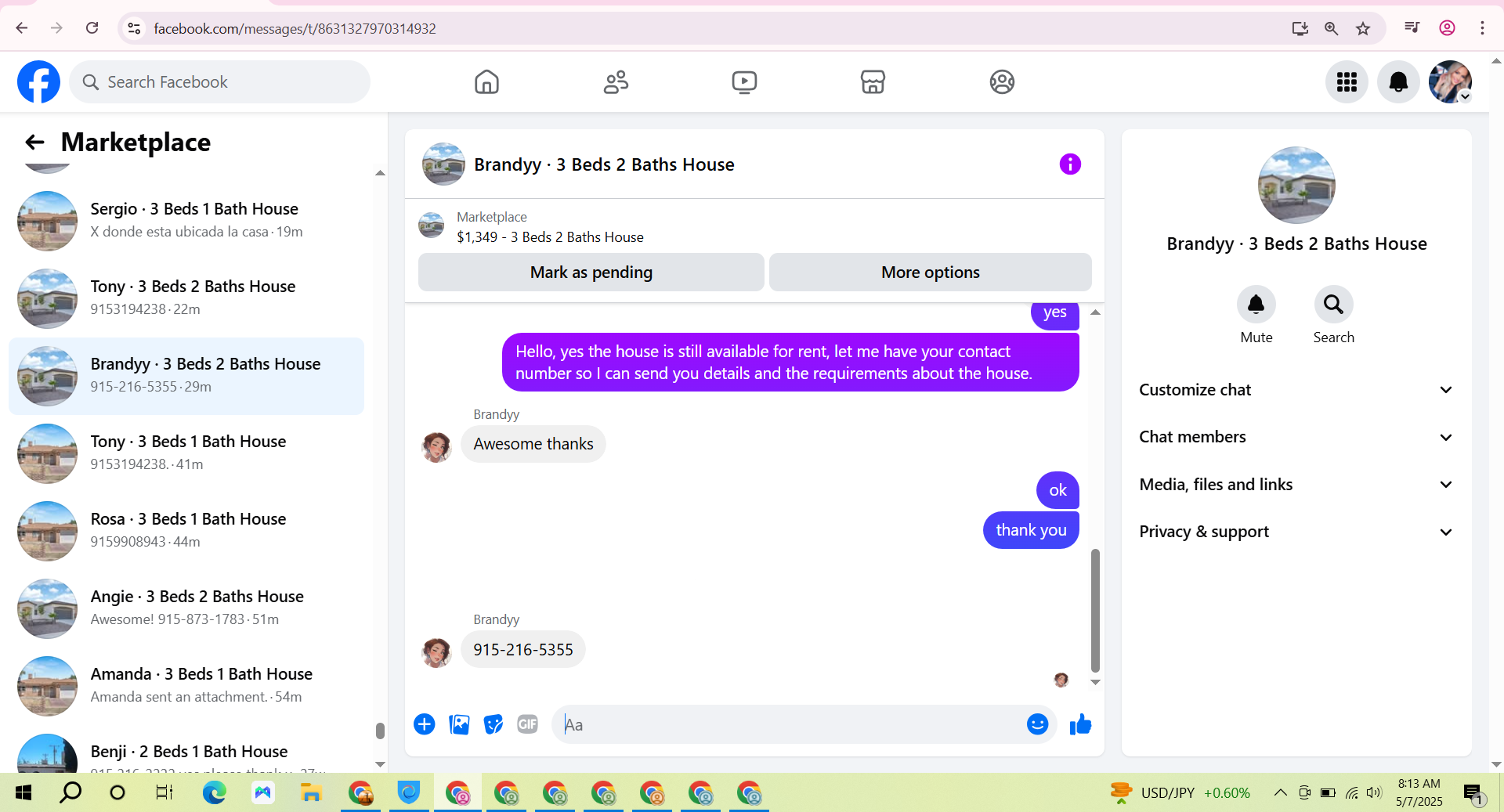Viewport: 1504px width, 812px height.
Task: Click chat messages scrollbar thumb
Action: 1095,611
